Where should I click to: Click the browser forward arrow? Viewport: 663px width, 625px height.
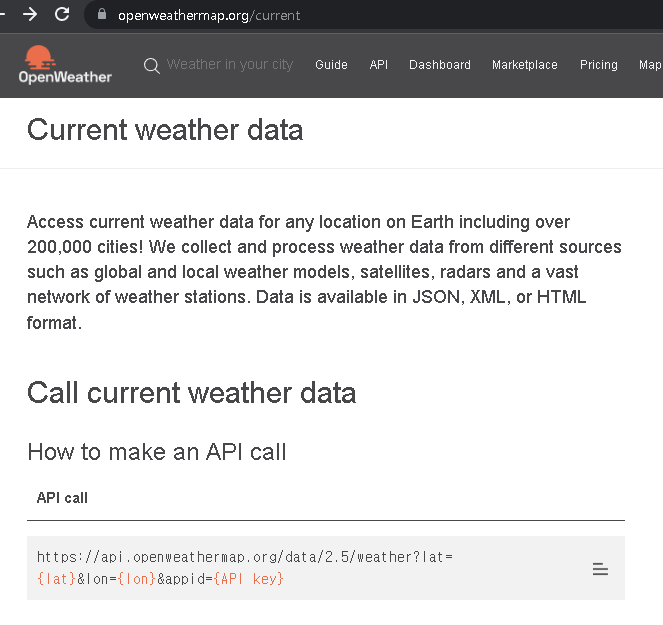pos(30,14)
